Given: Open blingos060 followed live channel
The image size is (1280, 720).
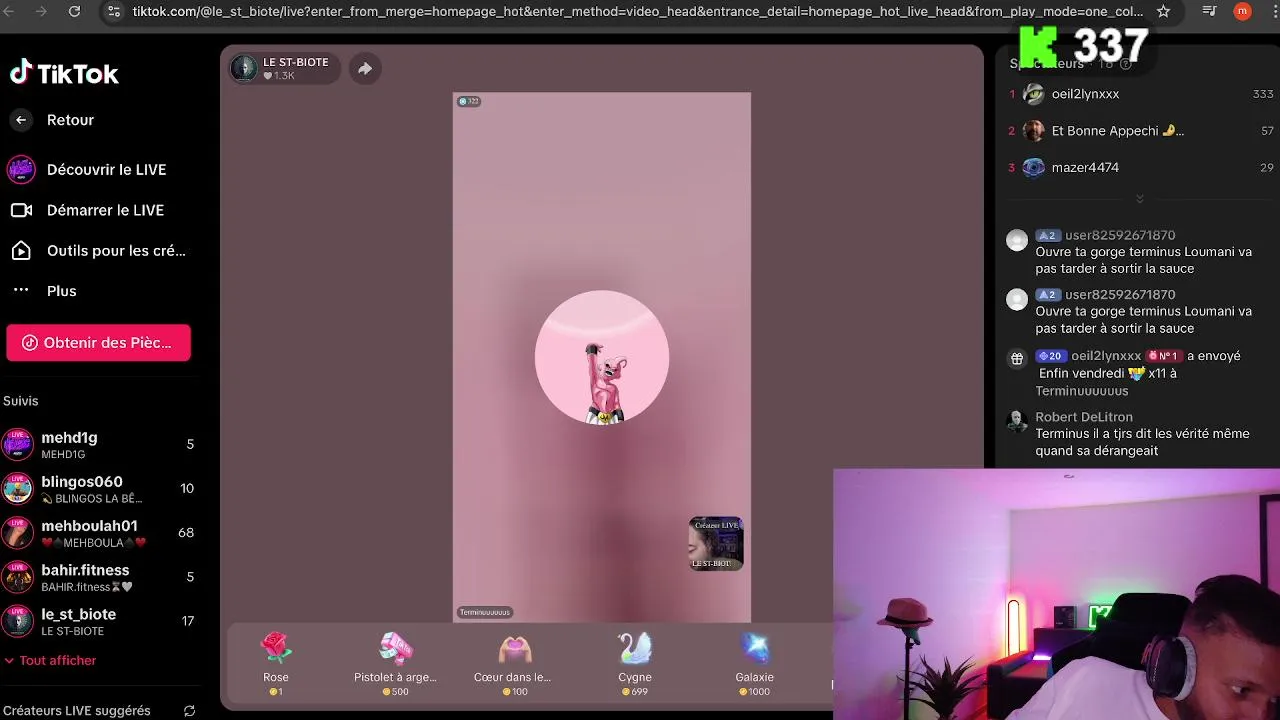Looking at the screenshot, I should click(98, 488).
